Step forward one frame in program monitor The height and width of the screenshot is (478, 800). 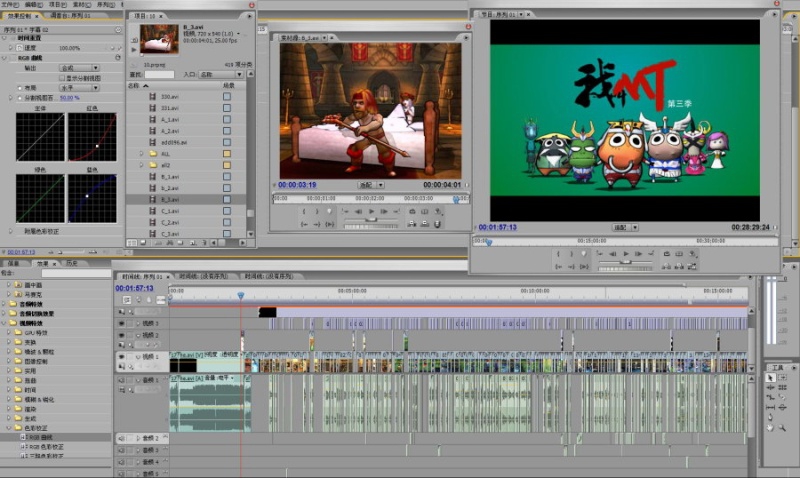tap(638, 254)
